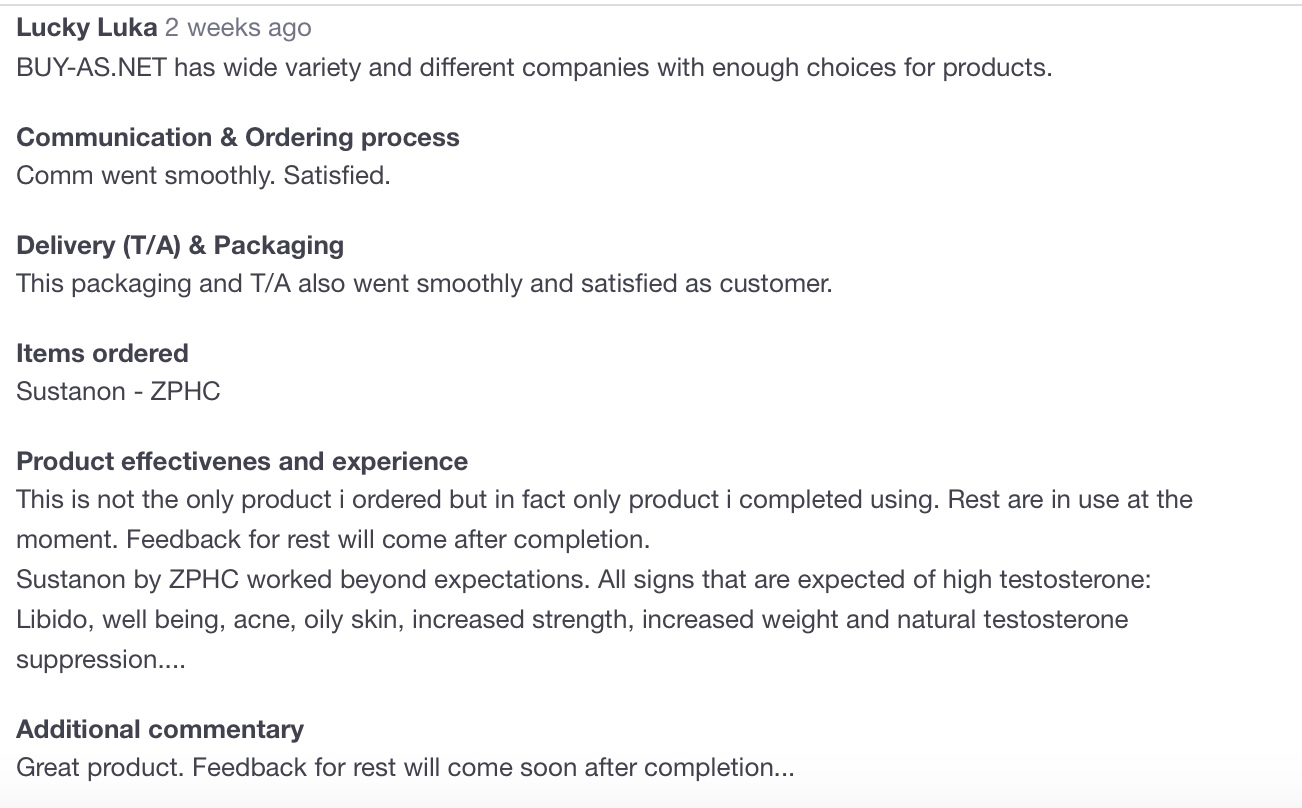Viewport: 1302px width, 808px height.
Task: Click the word "suppression...." ending the paragraph
Action: tap(101, 660)
